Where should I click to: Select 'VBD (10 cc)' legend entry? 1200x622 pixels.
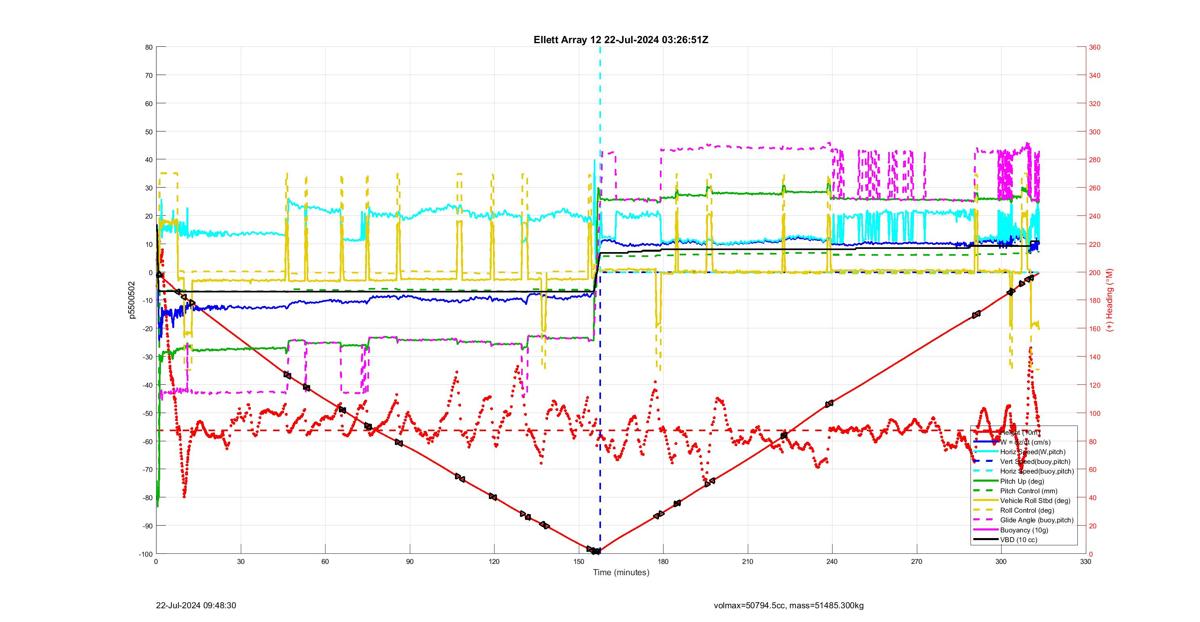[1021, 540]
